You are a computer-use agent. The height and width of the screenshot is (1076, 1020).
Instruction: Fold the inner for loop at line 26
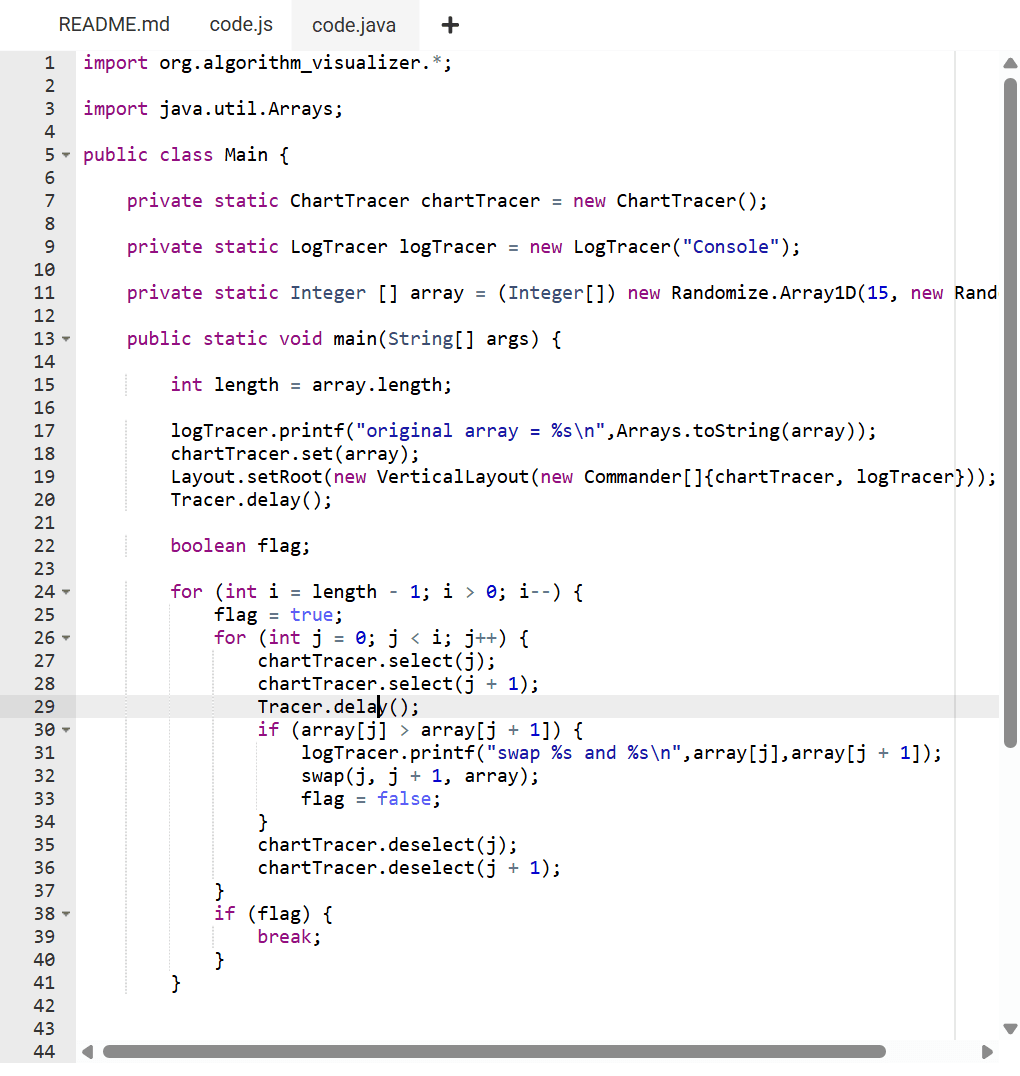pyautogui.click(x=66, y=638)
